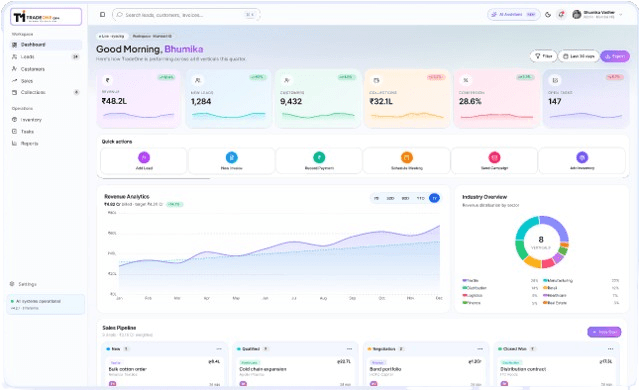Click the Reports bar-chart icon in sidebar

coord(15,143)
